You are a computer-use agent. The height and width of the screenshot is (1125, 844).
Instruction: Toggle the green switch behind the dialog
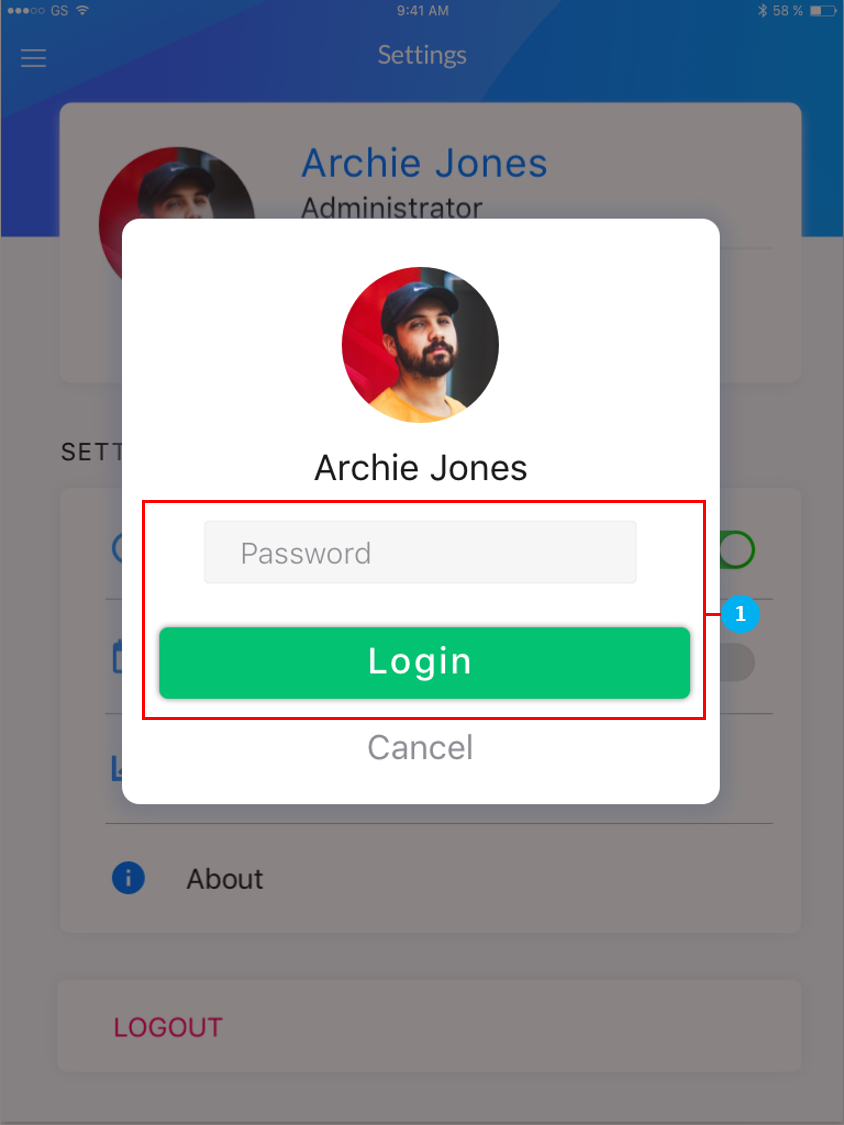click(737, 550)
